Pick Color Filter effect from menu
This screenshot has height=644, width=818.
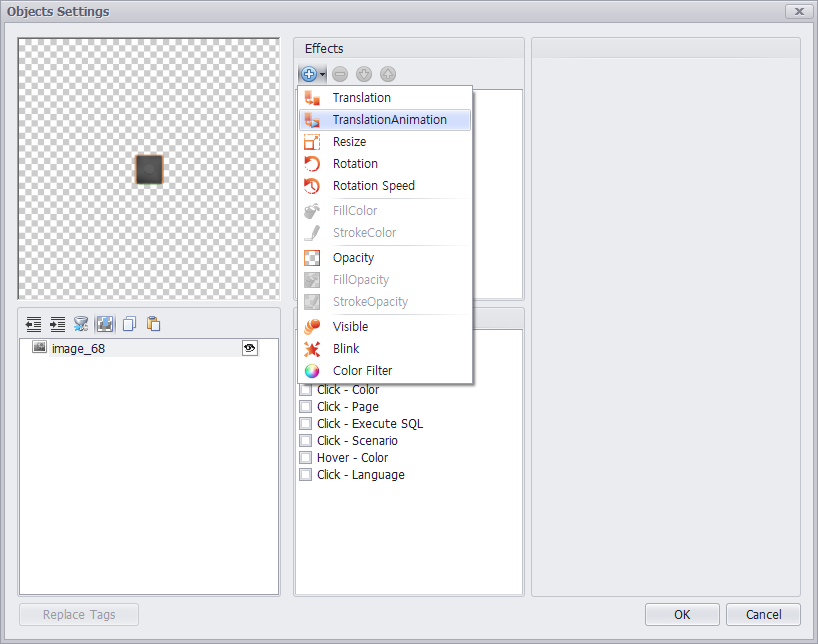click(362, 371)
